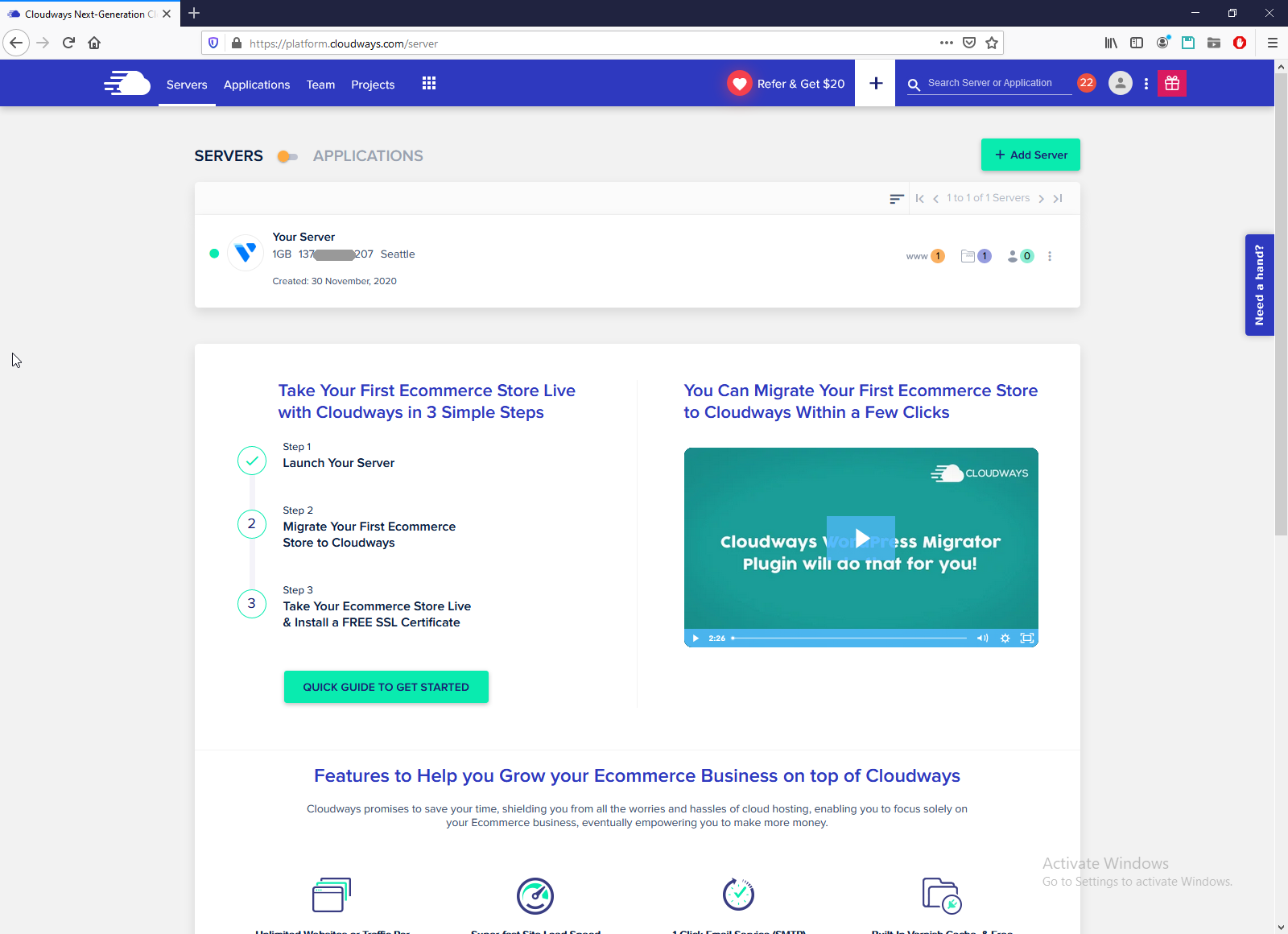The image size is (1288, 934).
Task: Bookmark this page with the star
Action: (992, 43)
